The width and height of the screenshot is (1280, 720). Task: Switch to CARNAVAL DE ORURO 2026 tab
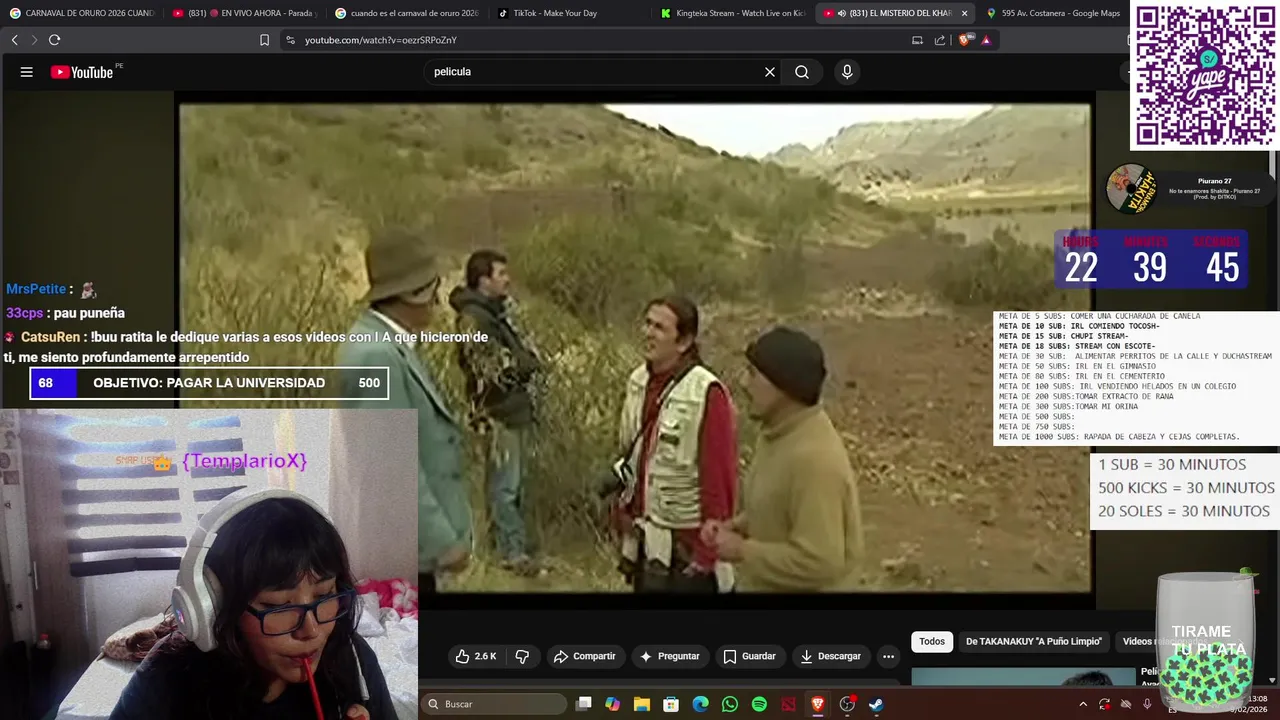point(82,13)
